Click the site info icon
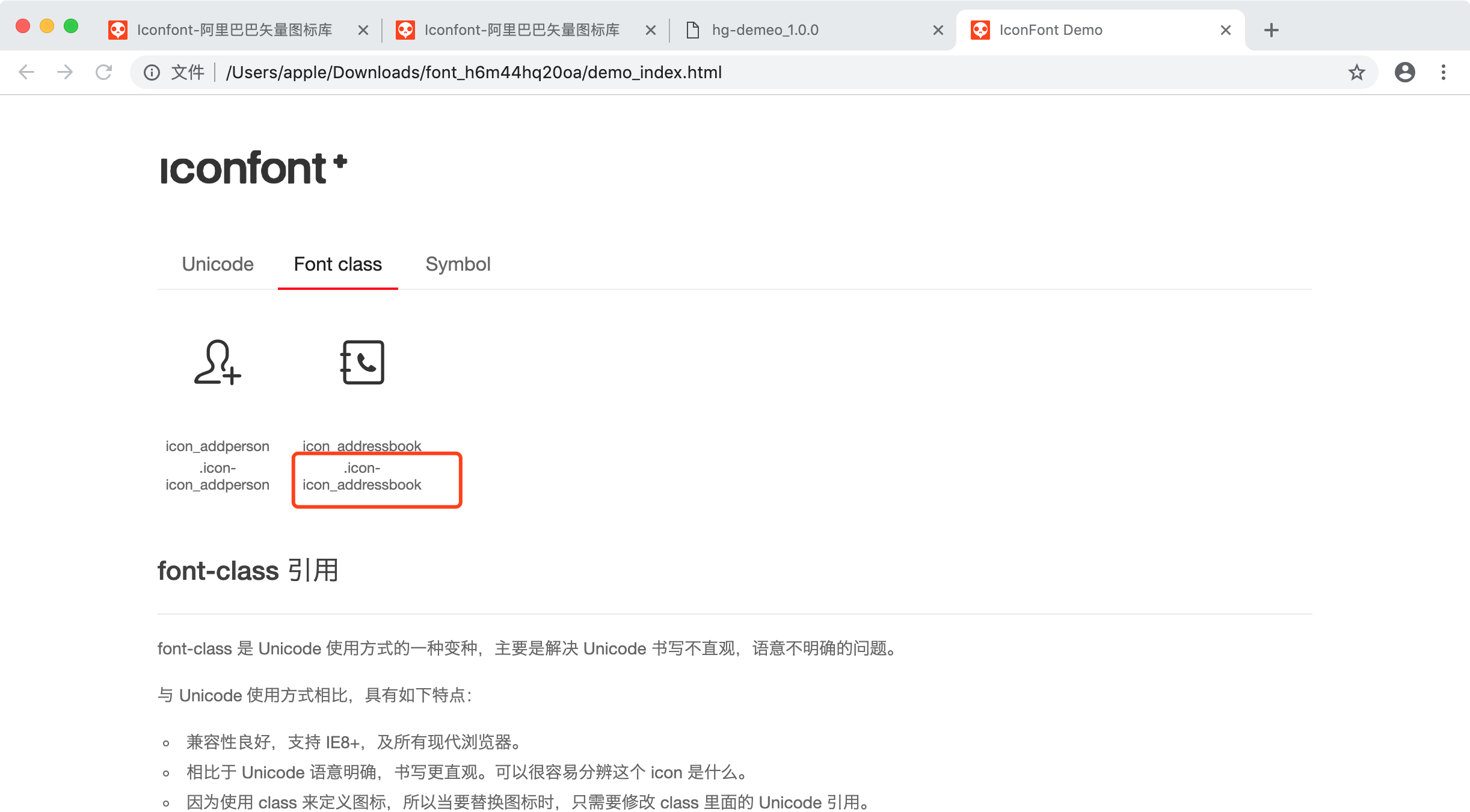 152,73
